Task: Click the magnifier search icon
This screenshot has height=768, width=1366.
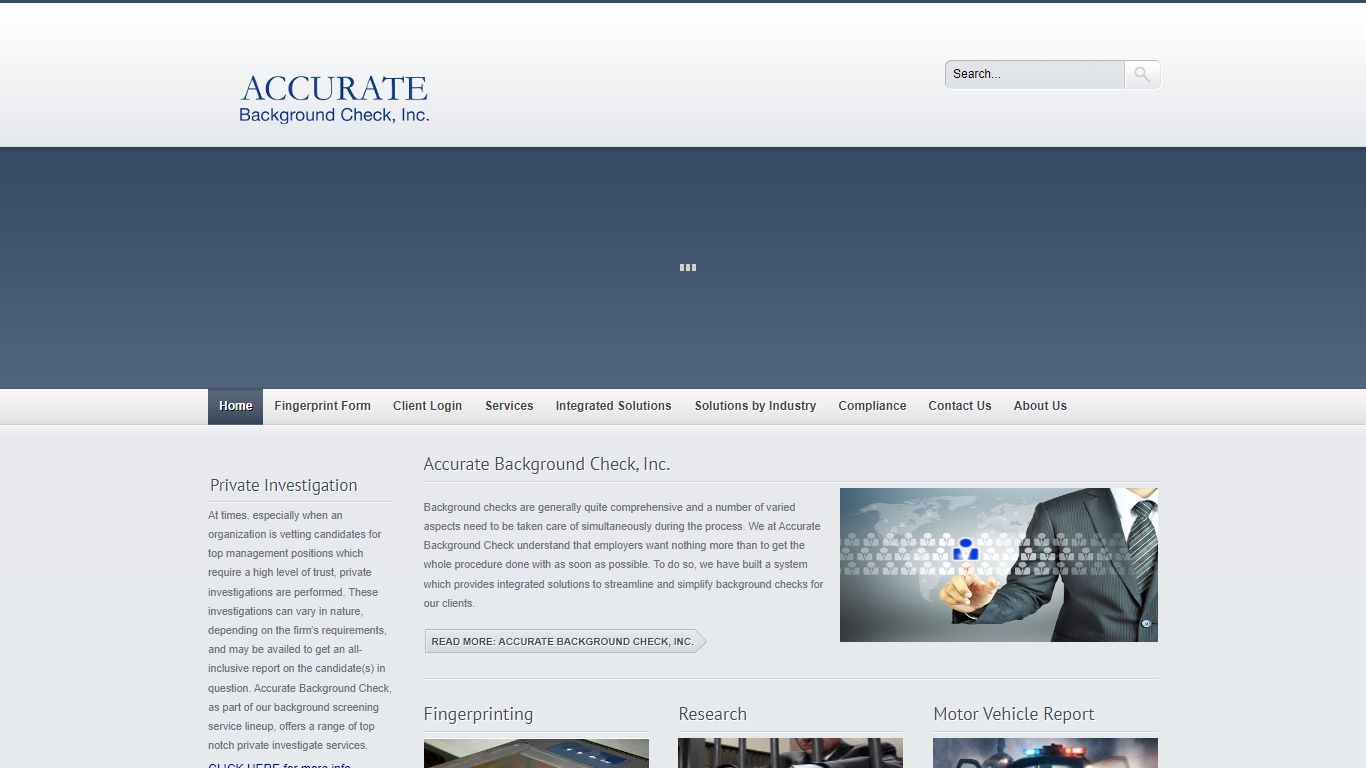Action: pyautogui.click(x=1142, y=74)
